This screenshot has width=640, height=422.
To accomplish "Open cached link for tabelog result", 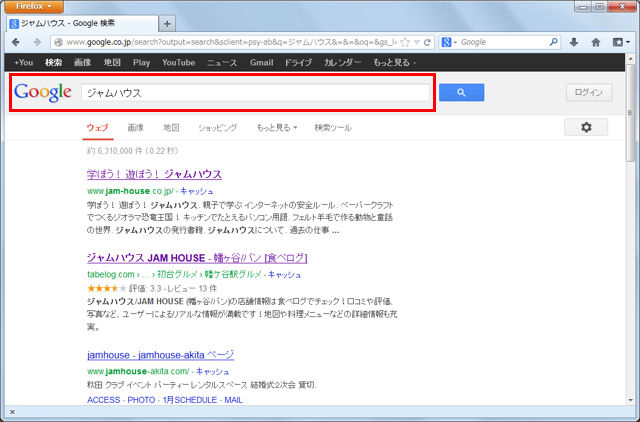I will pyautogui.click(x=284, y=275).
